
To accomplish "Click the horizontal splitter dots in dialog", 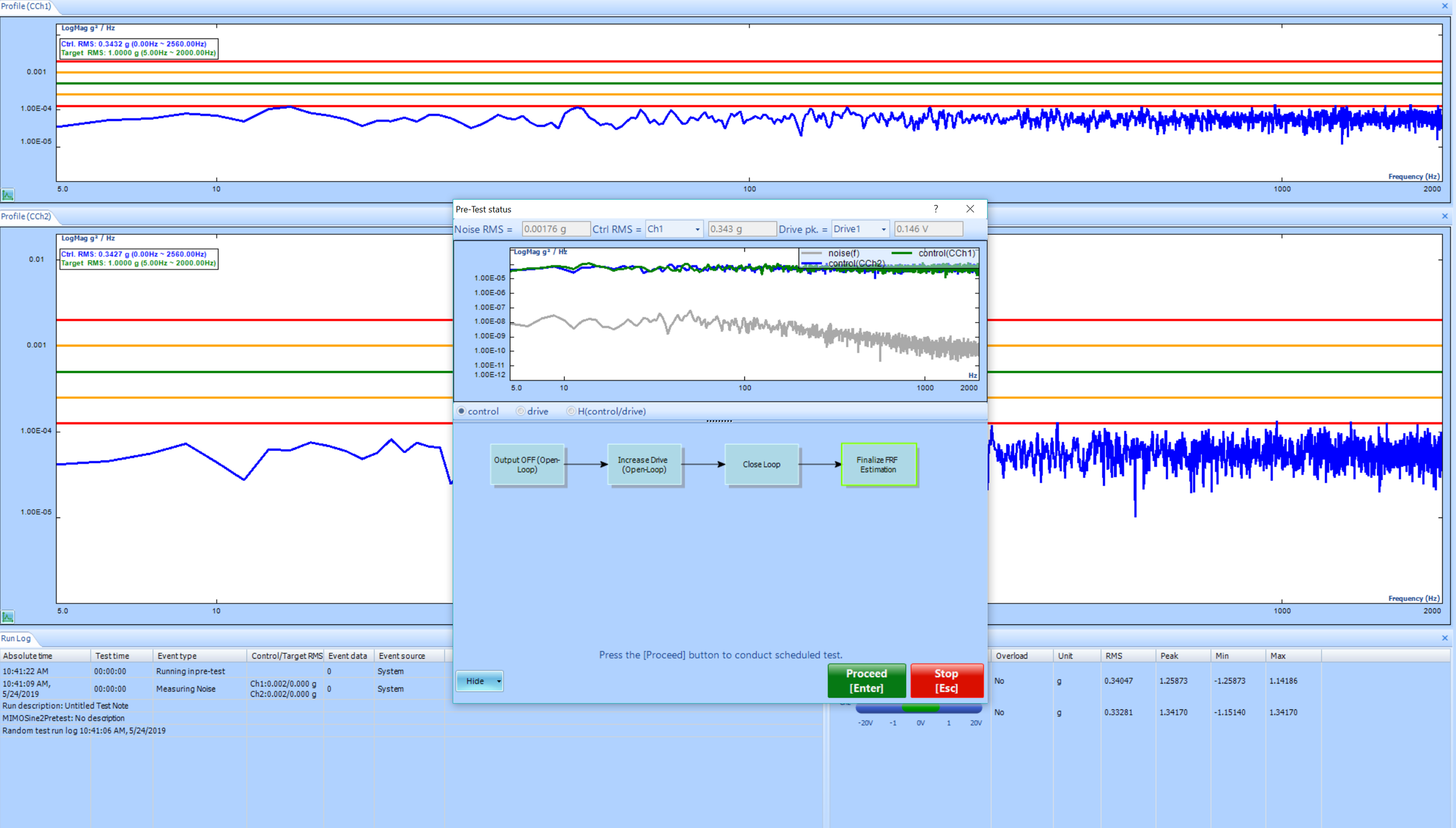I will point(719,420).
